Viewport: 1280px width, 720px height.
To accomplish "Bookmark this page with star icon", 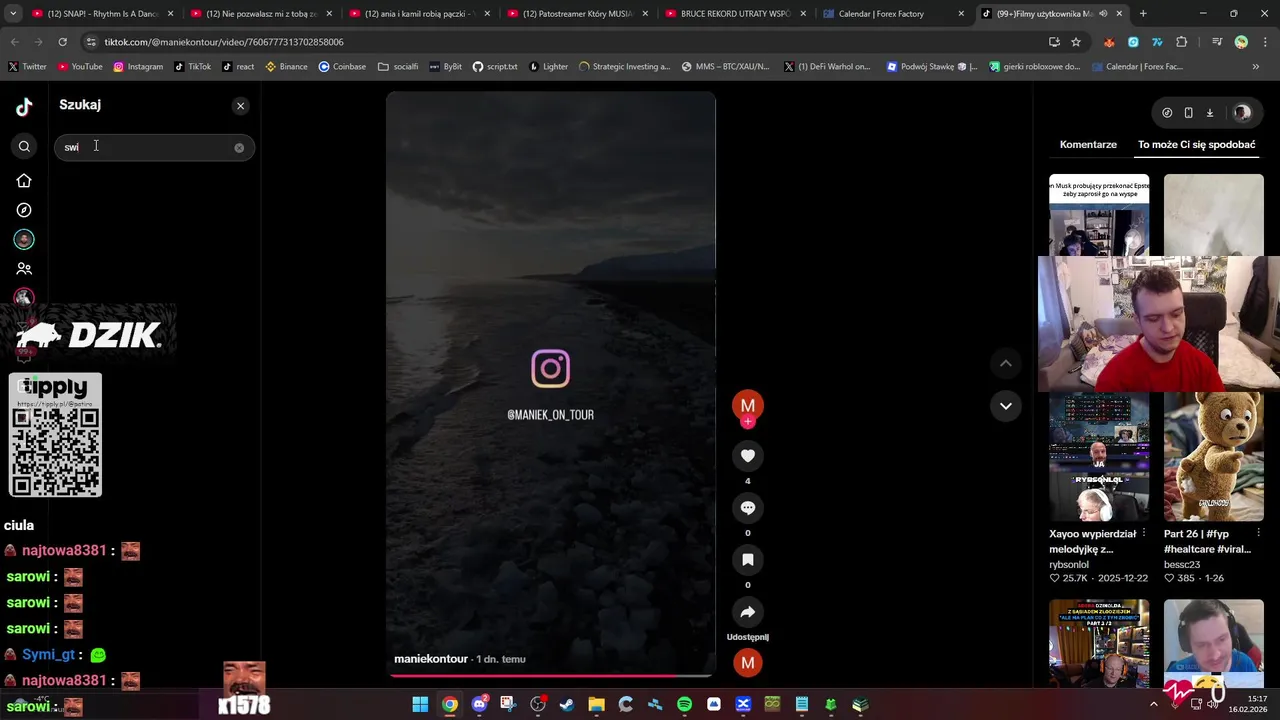I will (1076, 42).
